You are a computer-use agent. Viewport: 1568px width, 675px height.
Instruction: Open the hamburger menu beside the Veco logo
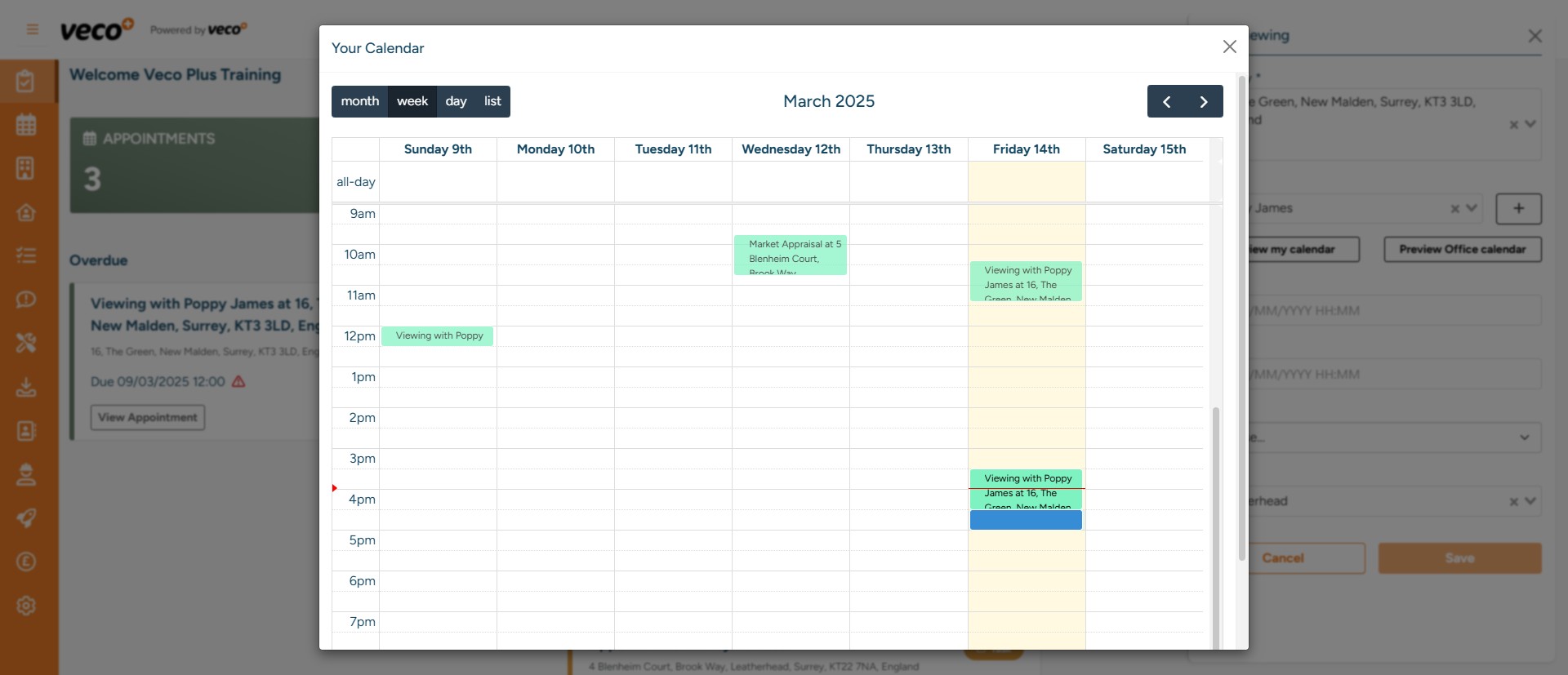[x=33, y=29]
